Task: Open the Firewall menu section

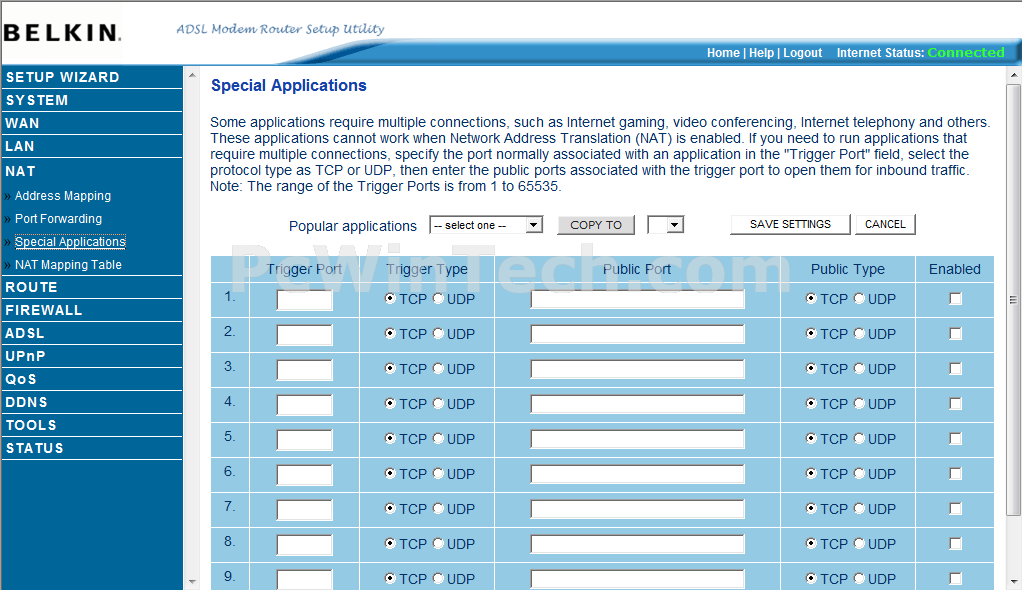Action: coord(44,310)
